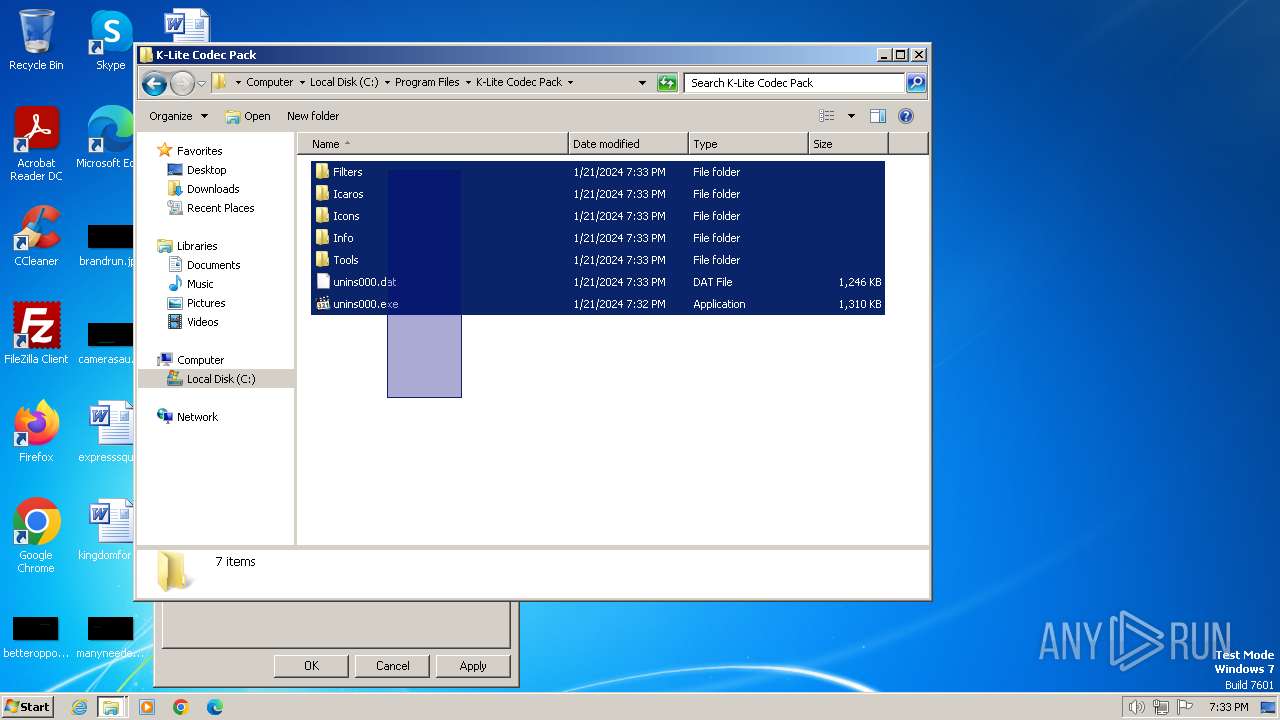The height and width of the screenshot is (720, 1280).
Task: Click the Change your view icon
Action: pos(826,116)
